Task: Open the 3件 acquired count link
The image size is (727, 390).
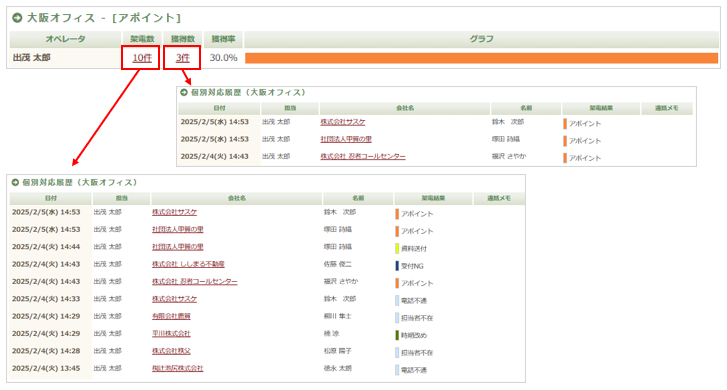Action: pos(183,58)
